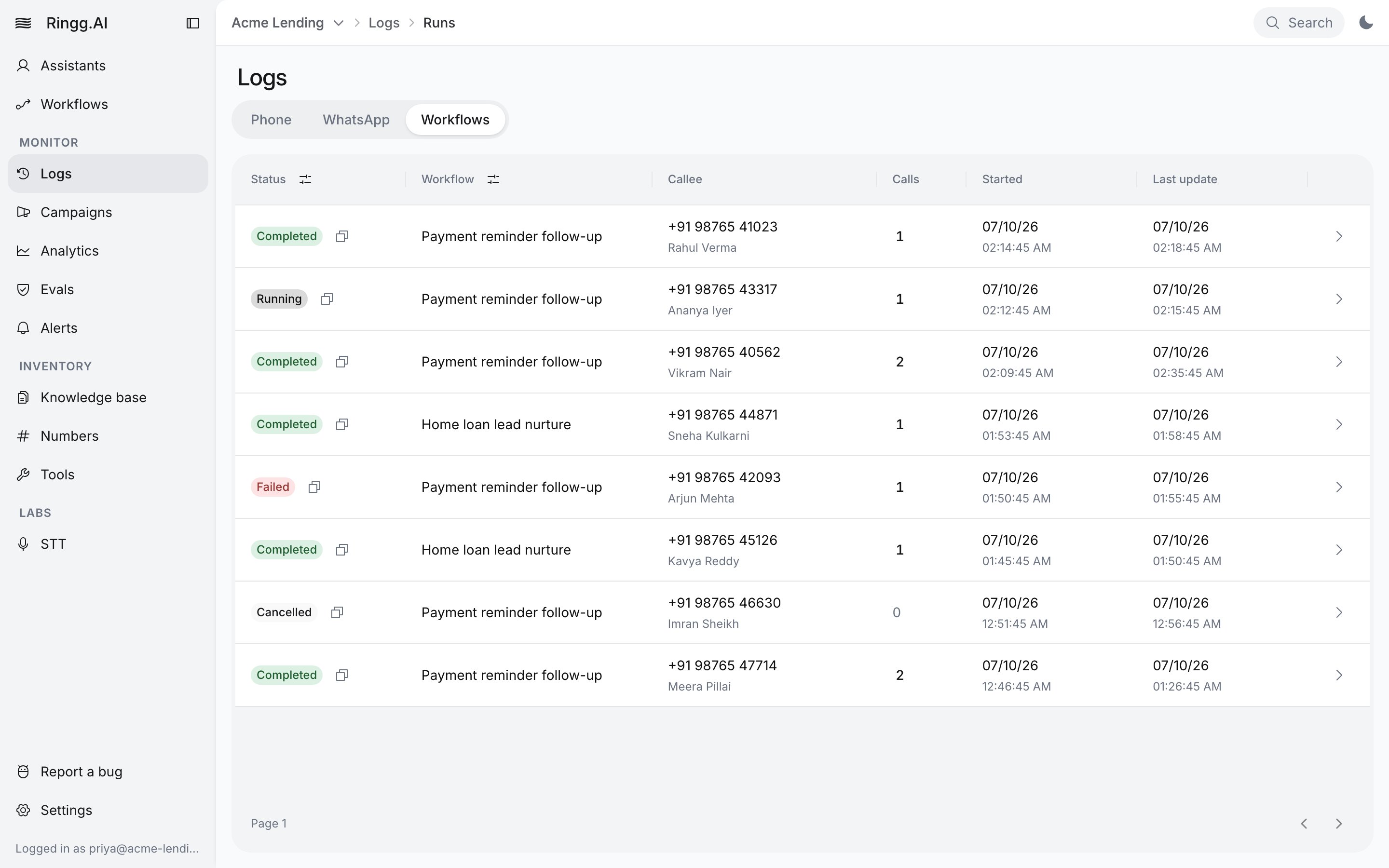Copy the run ID for Vikram Nair's row
The image size is (1389, 868).
coord(342,362)
